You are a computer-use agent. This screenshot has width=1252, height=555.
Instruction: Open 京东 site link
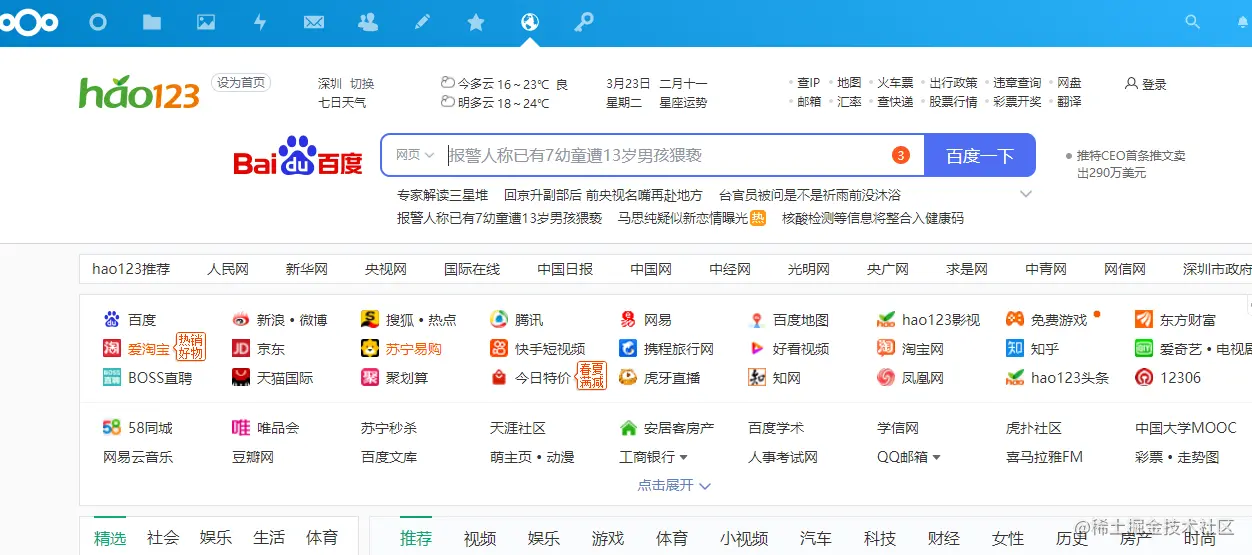(x=259, y=349)
